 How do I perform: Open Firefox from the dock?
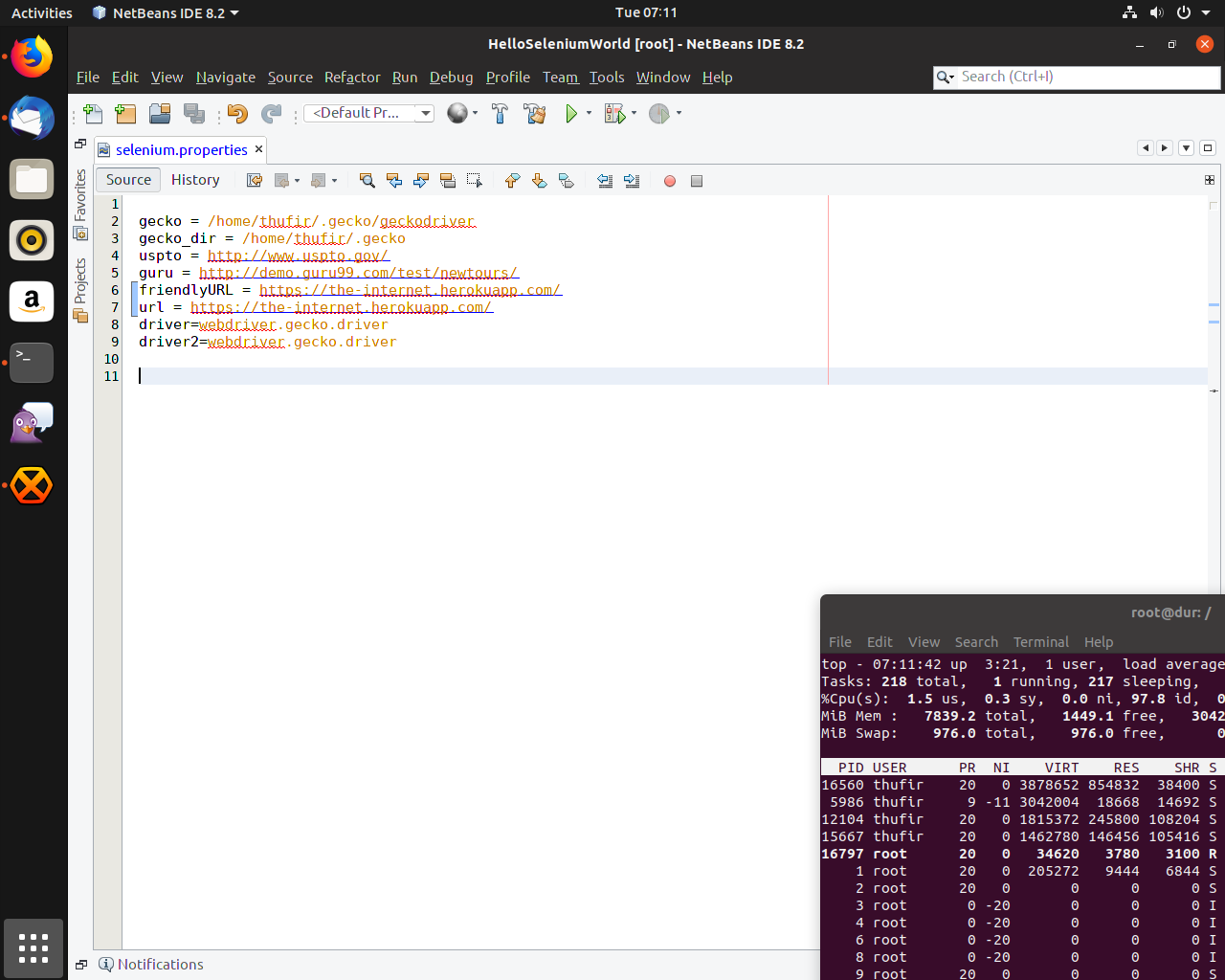click(32, 56)
